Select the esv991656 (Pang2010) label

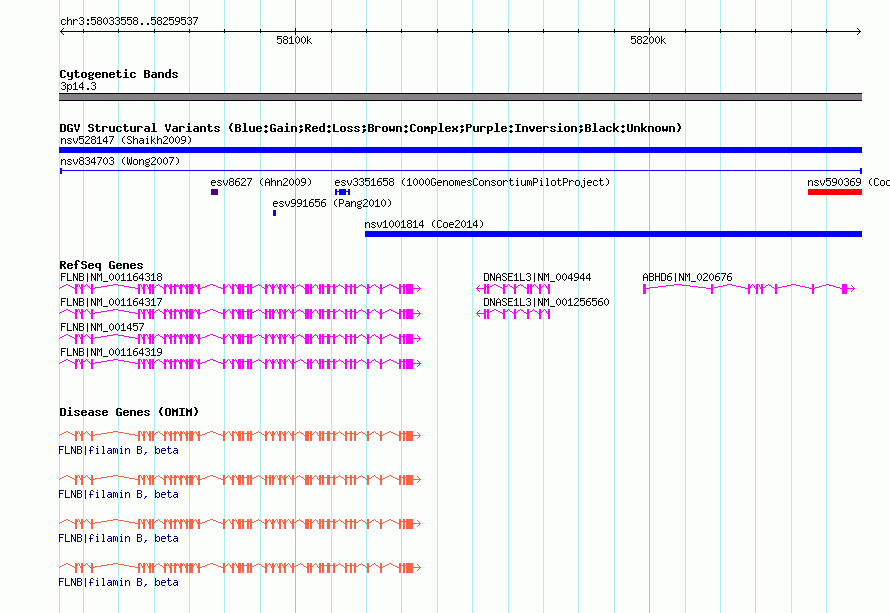pos(332,203)
